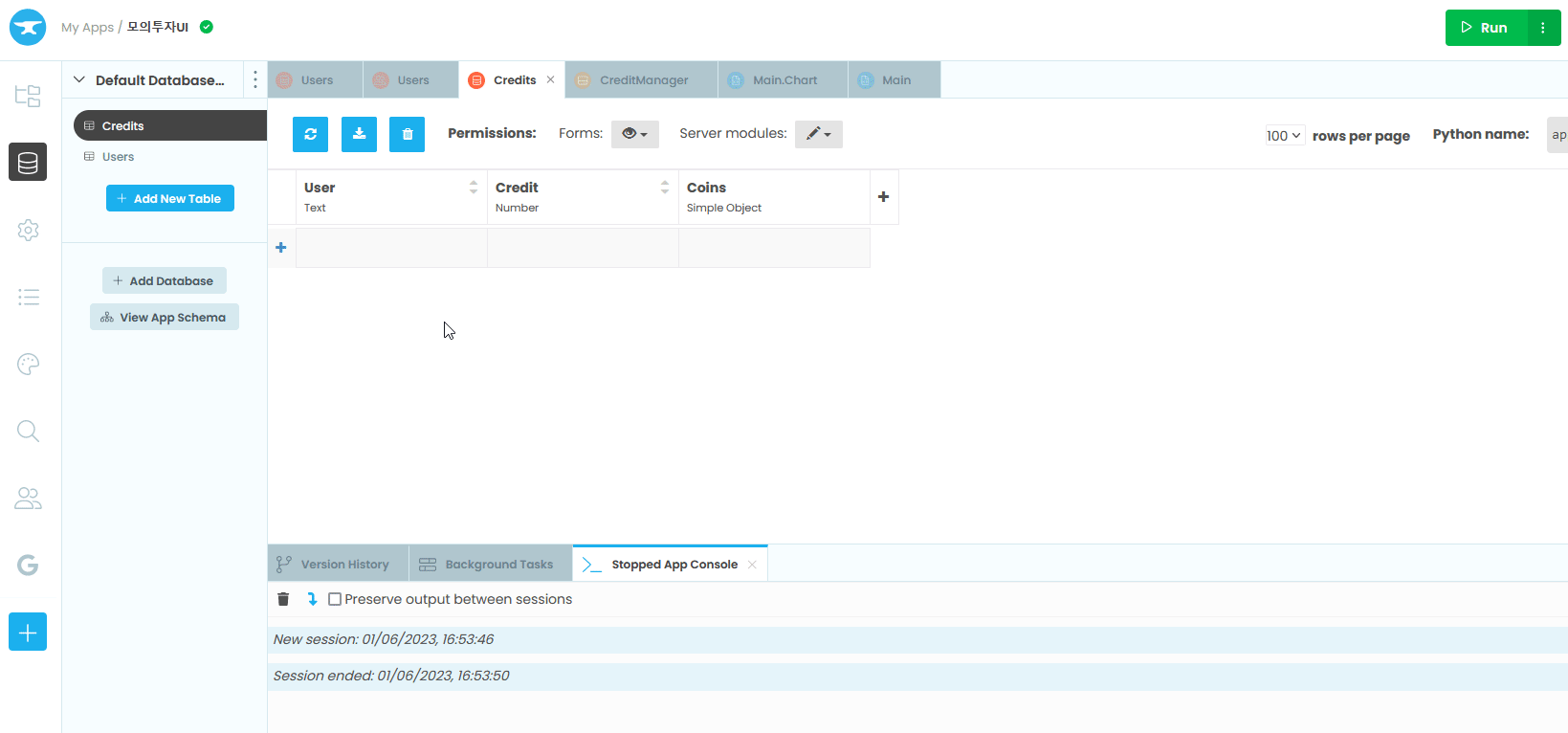Switch to the first Users tab
Viewport: 1568px width, 733px height.
click(x=316, y=80)
